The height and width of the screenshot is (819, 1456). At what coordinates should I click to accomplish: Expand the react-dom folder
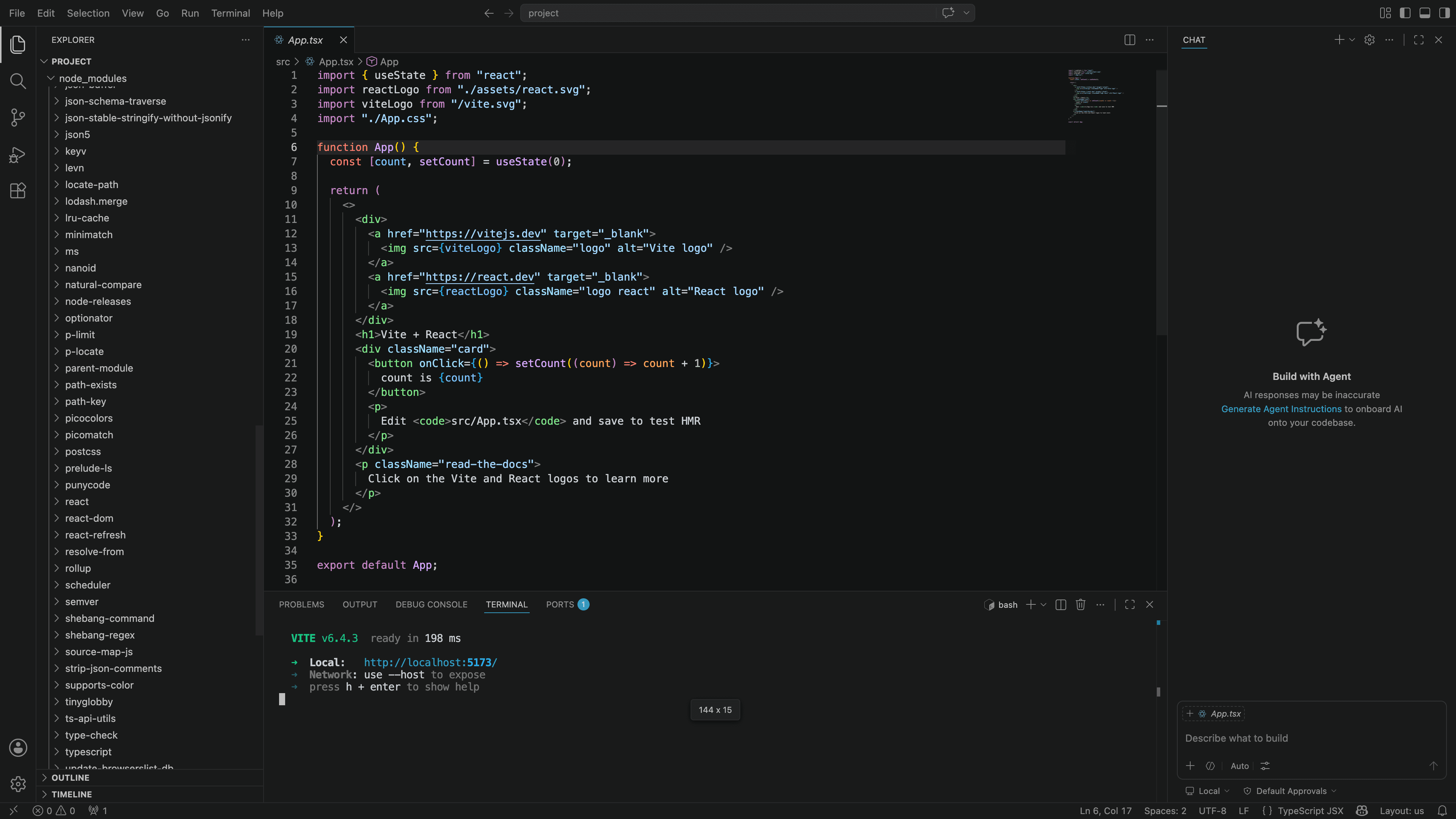(x=150, y=518)
